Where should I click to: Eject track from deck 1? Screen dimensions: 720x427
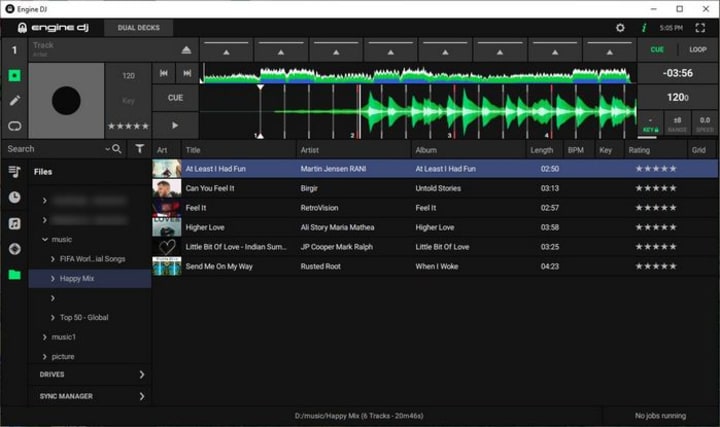click(x=186, y=50)
